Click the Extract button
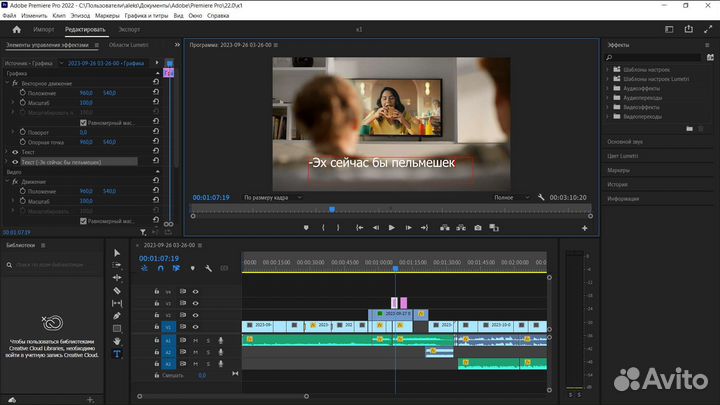This screenshot has width=720, height=405. [461, 228]
